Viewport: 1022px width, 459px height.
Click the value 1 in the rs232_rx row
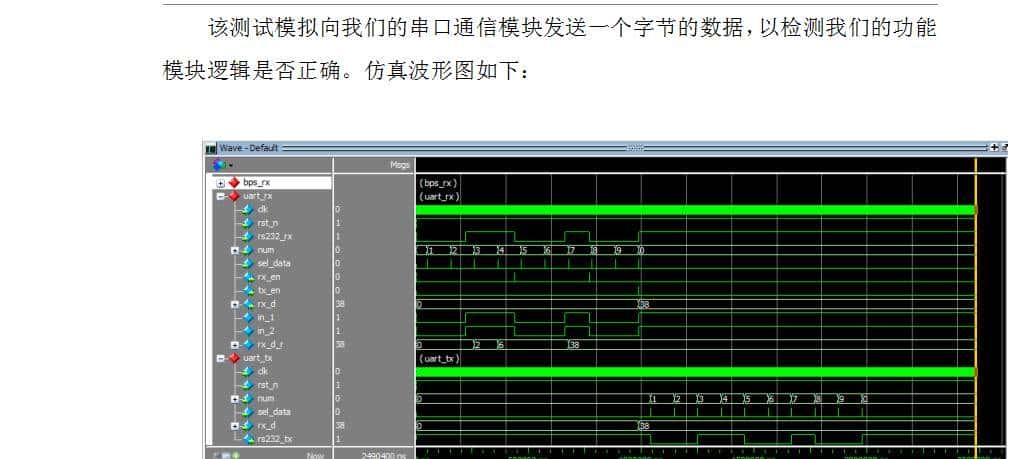pos(338,237)
